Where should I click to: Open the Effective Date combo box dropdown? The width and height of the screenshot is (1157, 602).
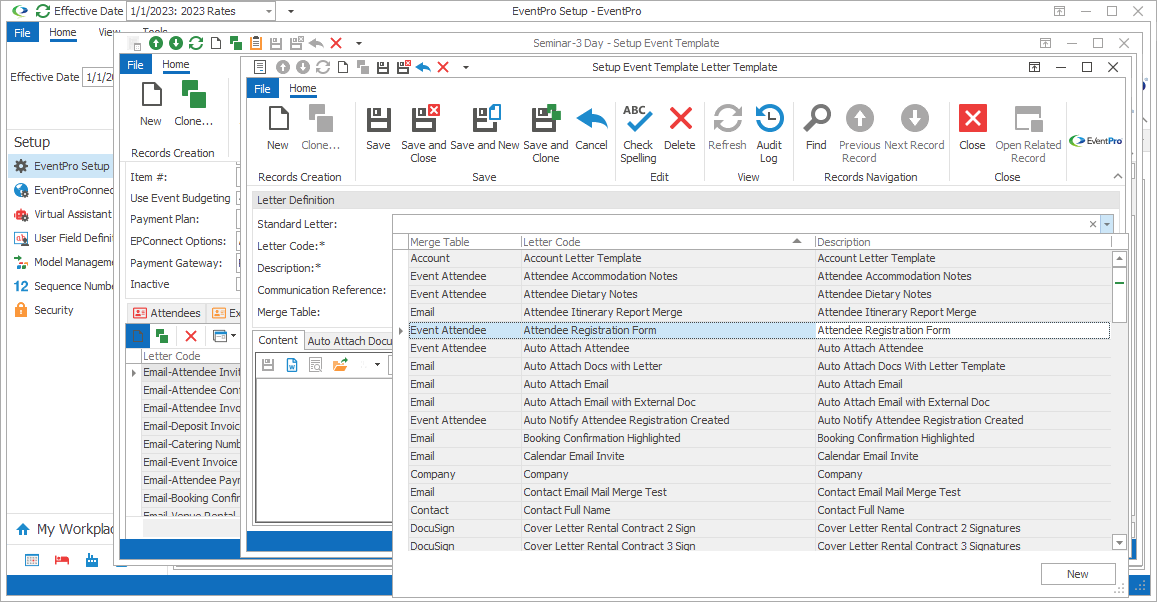[x=269, y=11]
